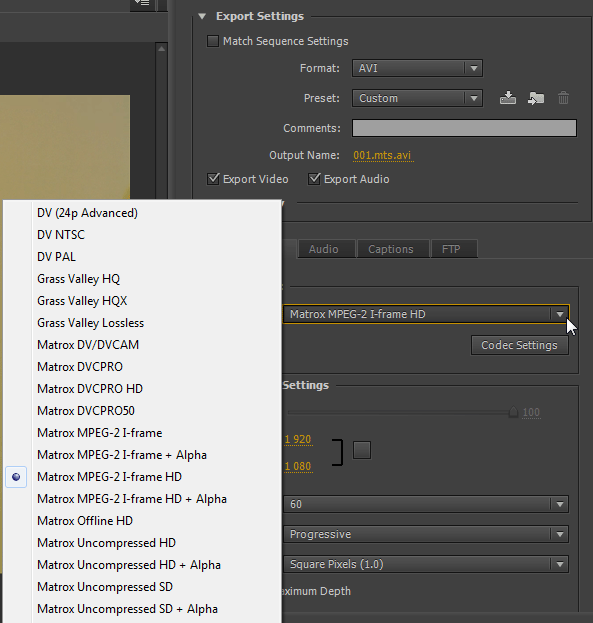This screenshot has width=593, height=623.
Task: Choose Grass Valley HQ codec
Action: [x=78, y=279]
